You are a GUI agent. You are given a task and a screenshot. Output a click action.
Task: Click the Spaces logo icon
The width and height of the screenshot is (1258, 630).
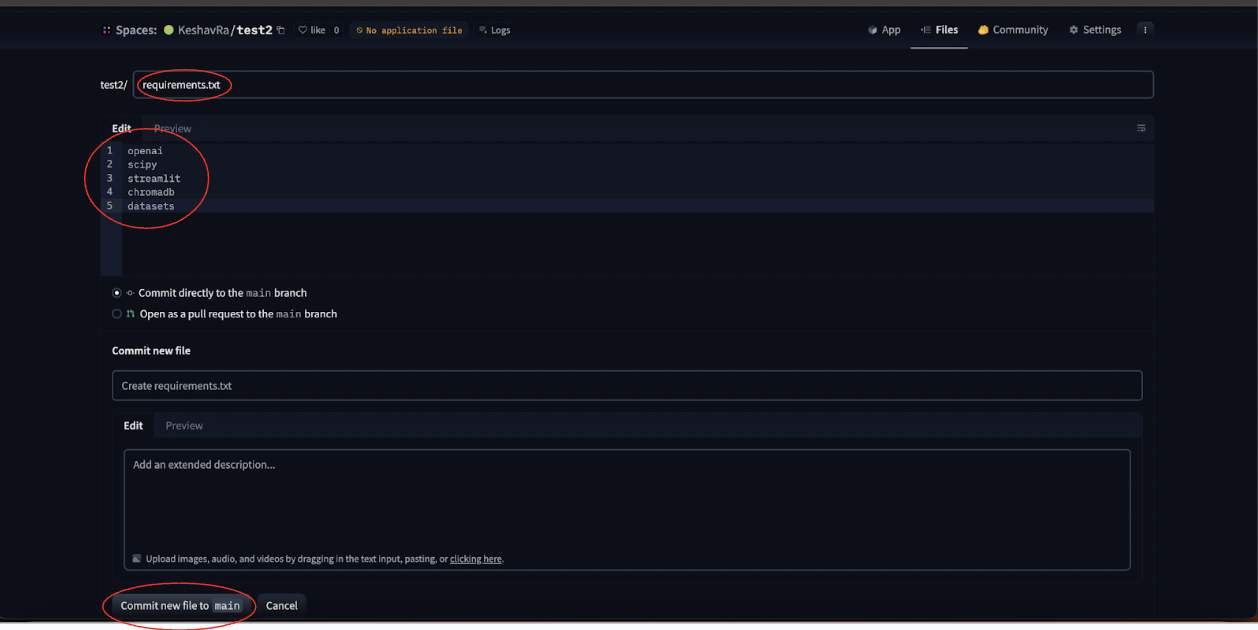coord(106,30)
